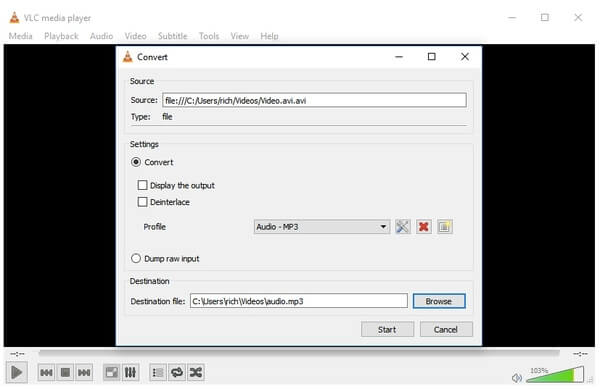The width and height of the screenshot is (600, 389).
Task: Enable Display the output checkbox
Action: (x=142, y=185)
